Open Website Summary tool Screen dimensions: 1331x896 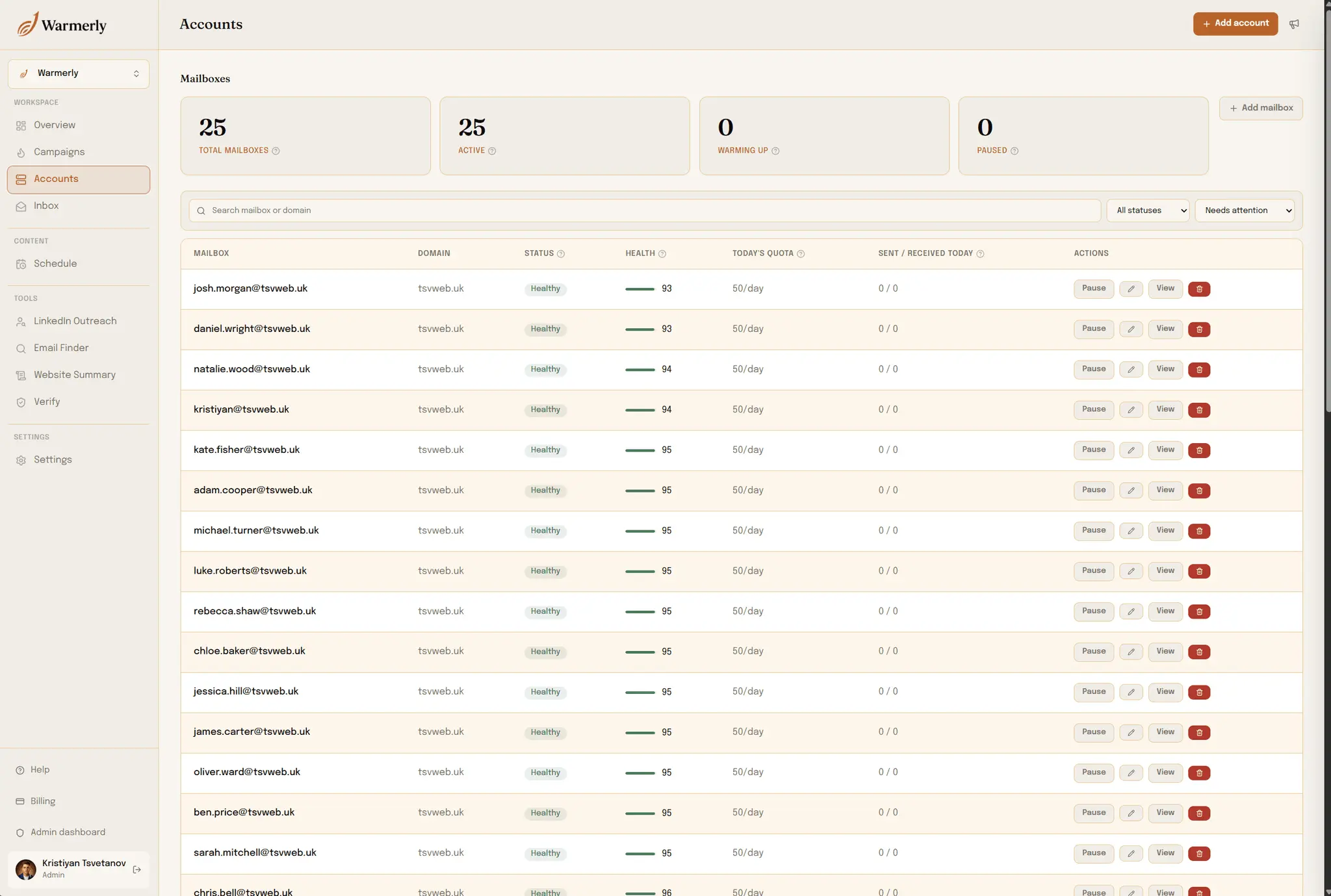[79, 375]
